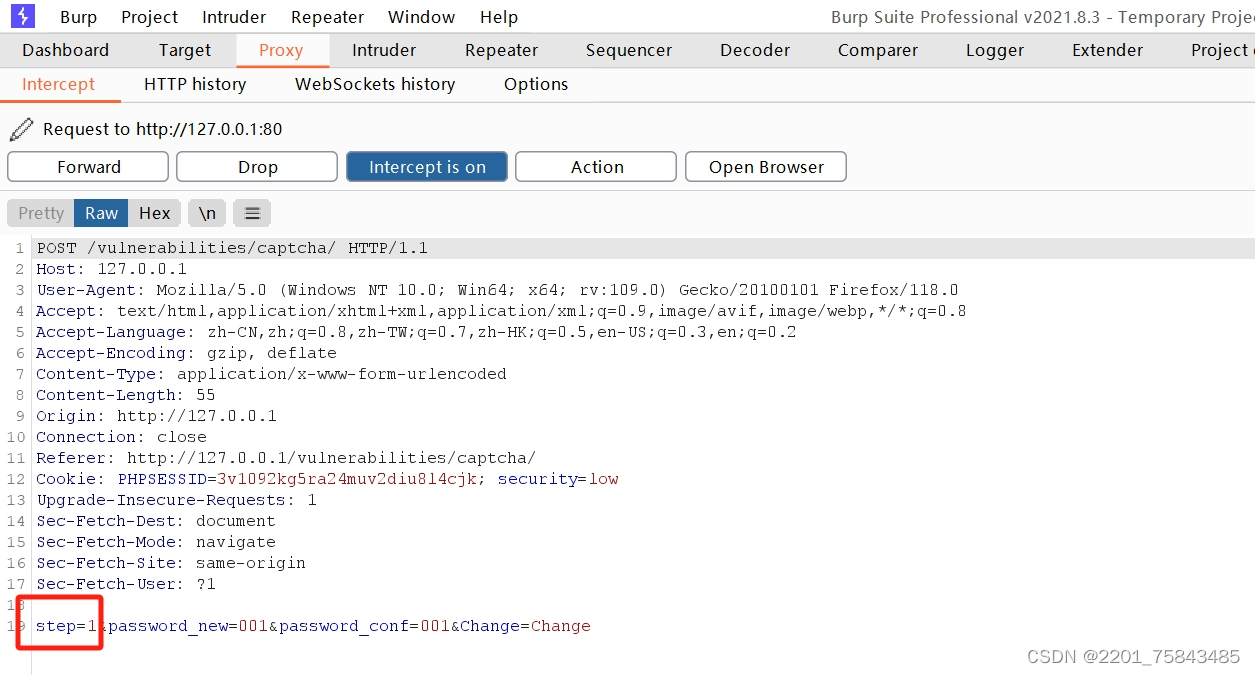Open the Burp menu
This screenshot has height=675, width=1255.
78,17
